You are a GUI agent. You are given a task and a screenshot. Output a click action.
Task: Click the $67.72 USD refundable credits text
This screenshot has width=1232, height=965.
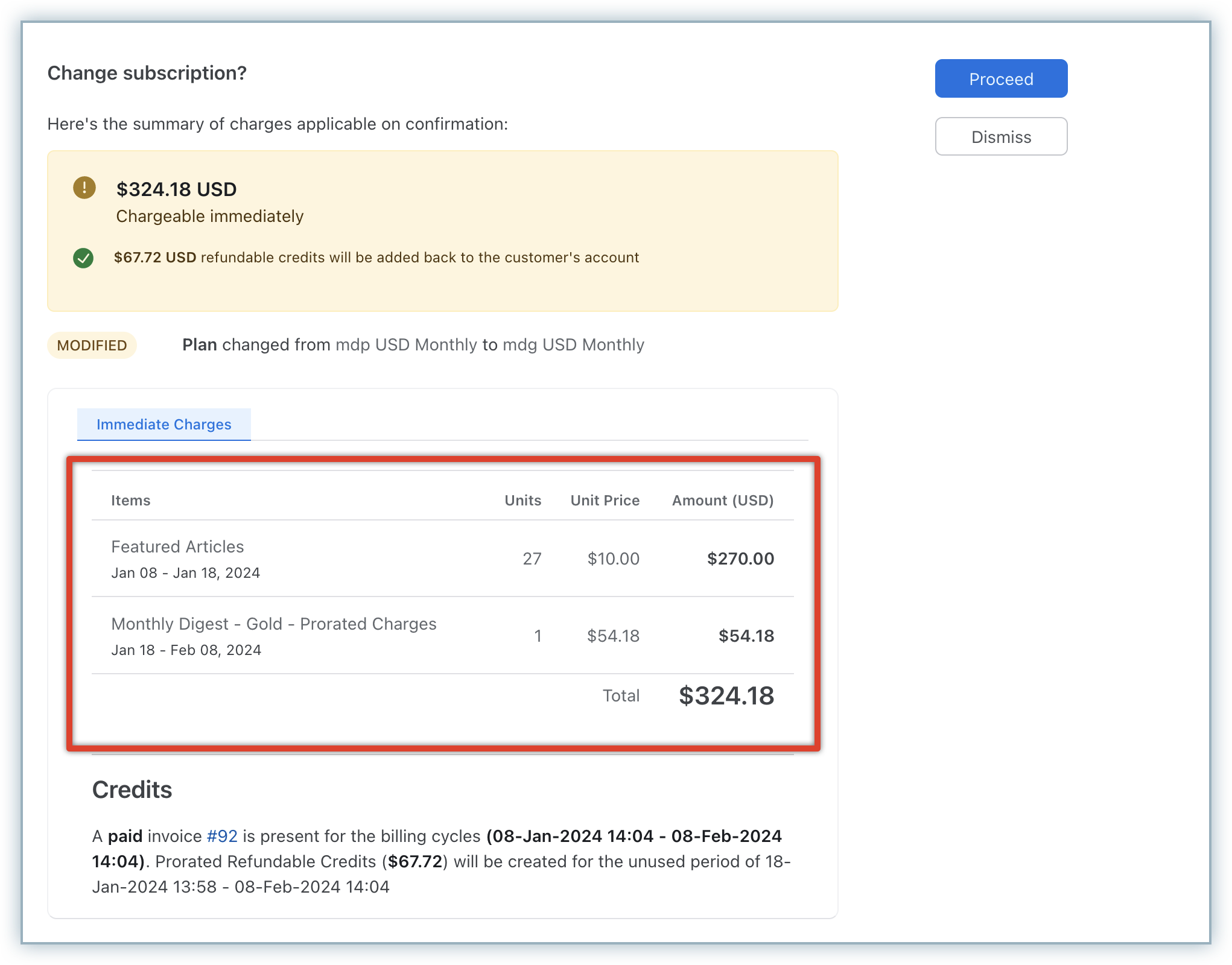[376, 258]
